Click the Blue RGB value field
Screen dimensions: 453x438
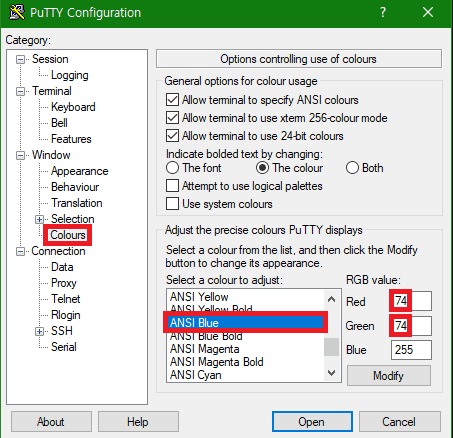411,350
